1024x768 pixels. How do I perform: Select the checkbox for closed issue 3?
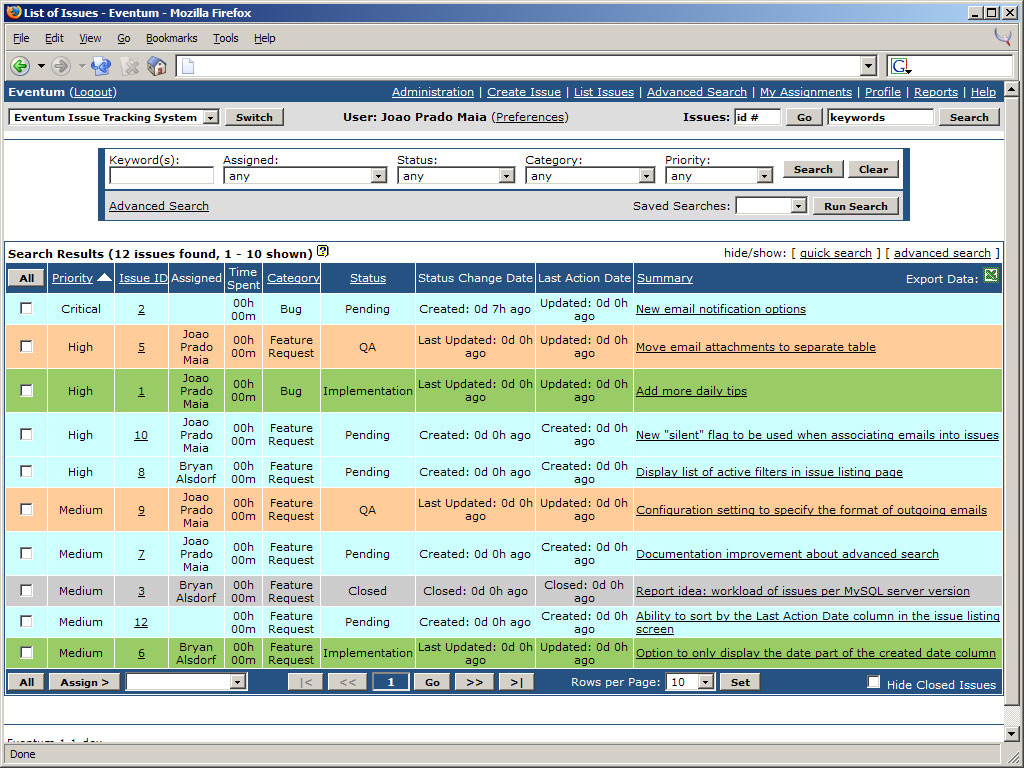tap(26, 590)
